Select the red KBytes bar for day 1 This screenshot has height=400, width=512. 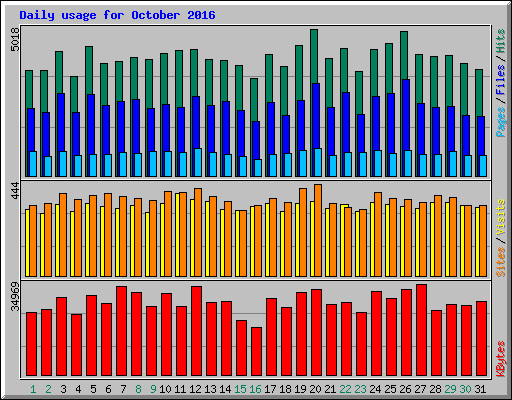pyautogui.click(x=31, y=344)
